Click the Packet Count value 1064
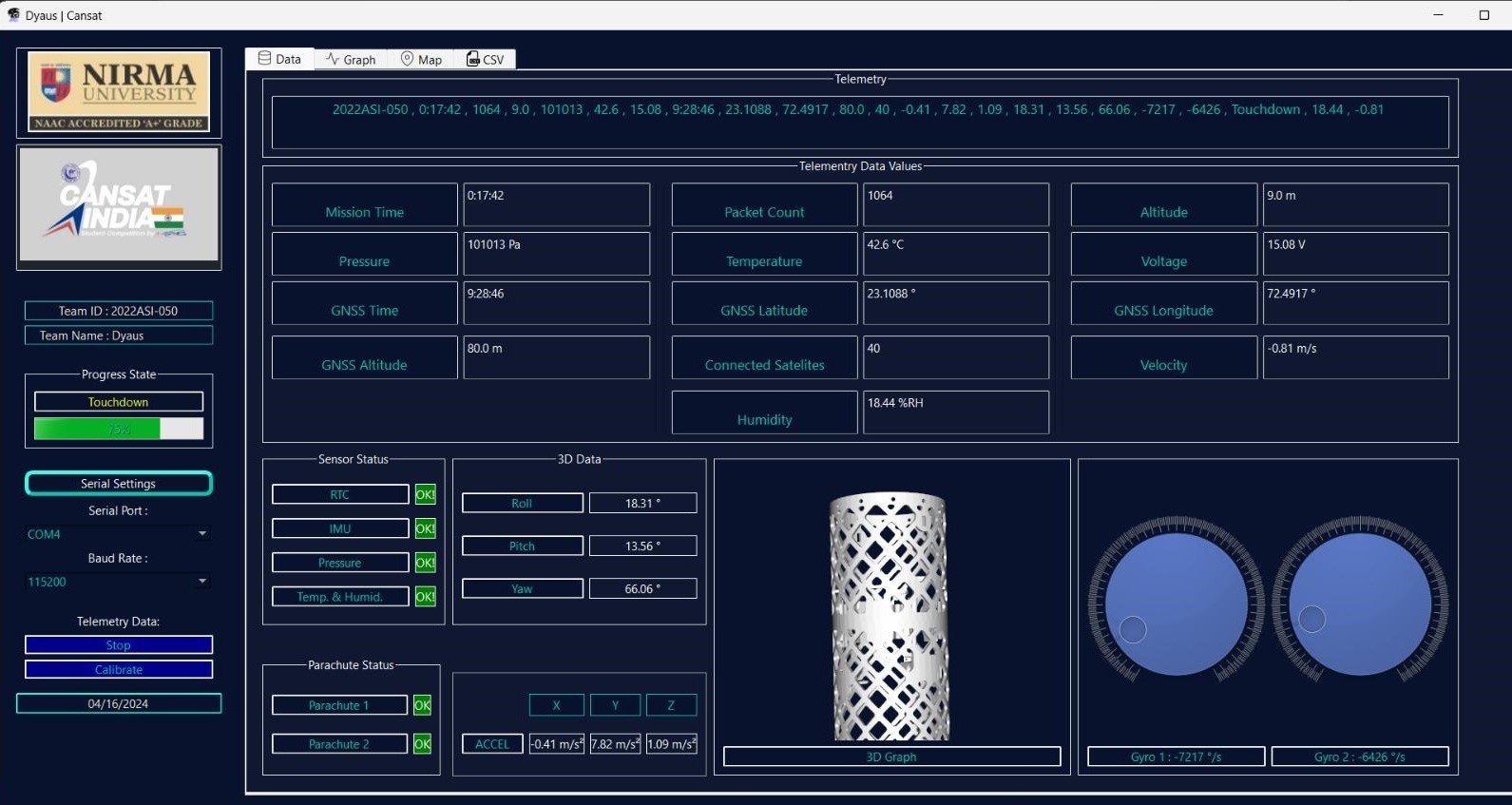The height and width of the screenshot is (805, 1512). coord(956,204)
